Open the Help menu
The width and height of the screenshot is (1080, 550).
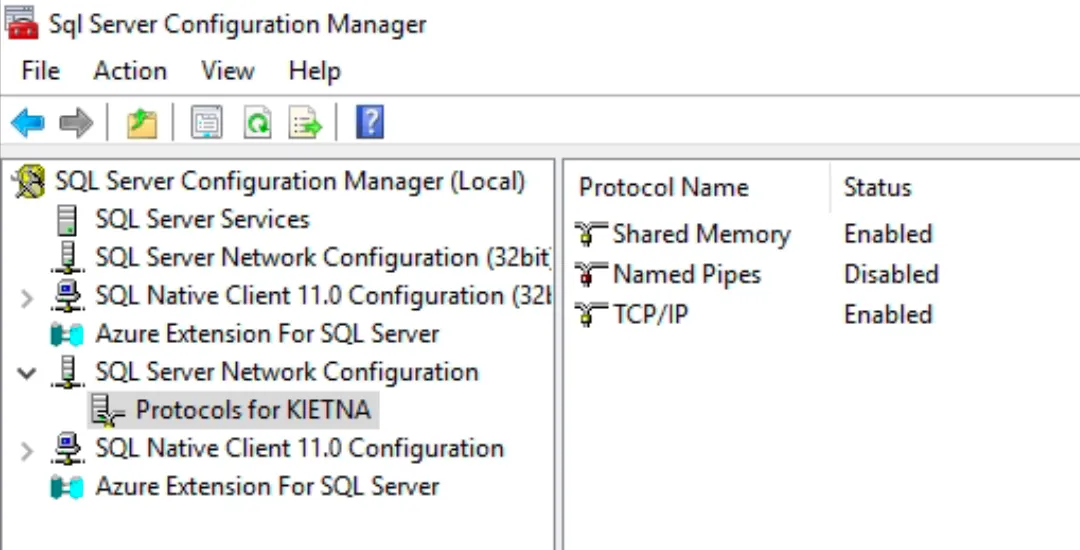click(x=315, y=71)
